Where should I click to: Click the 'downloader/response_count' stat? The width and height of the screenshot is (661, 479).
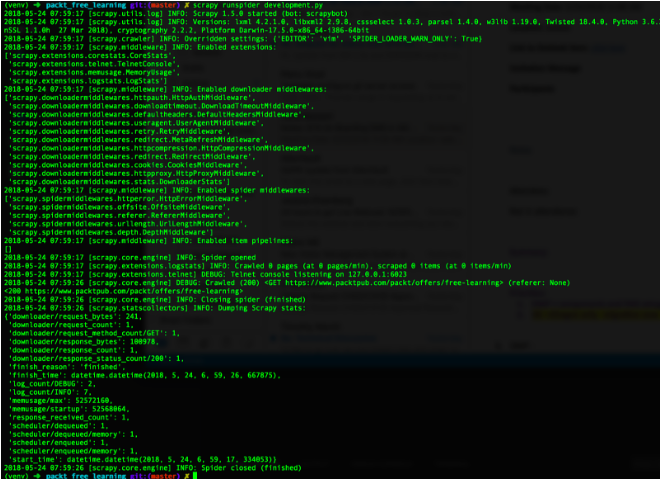tap(75, 350)
